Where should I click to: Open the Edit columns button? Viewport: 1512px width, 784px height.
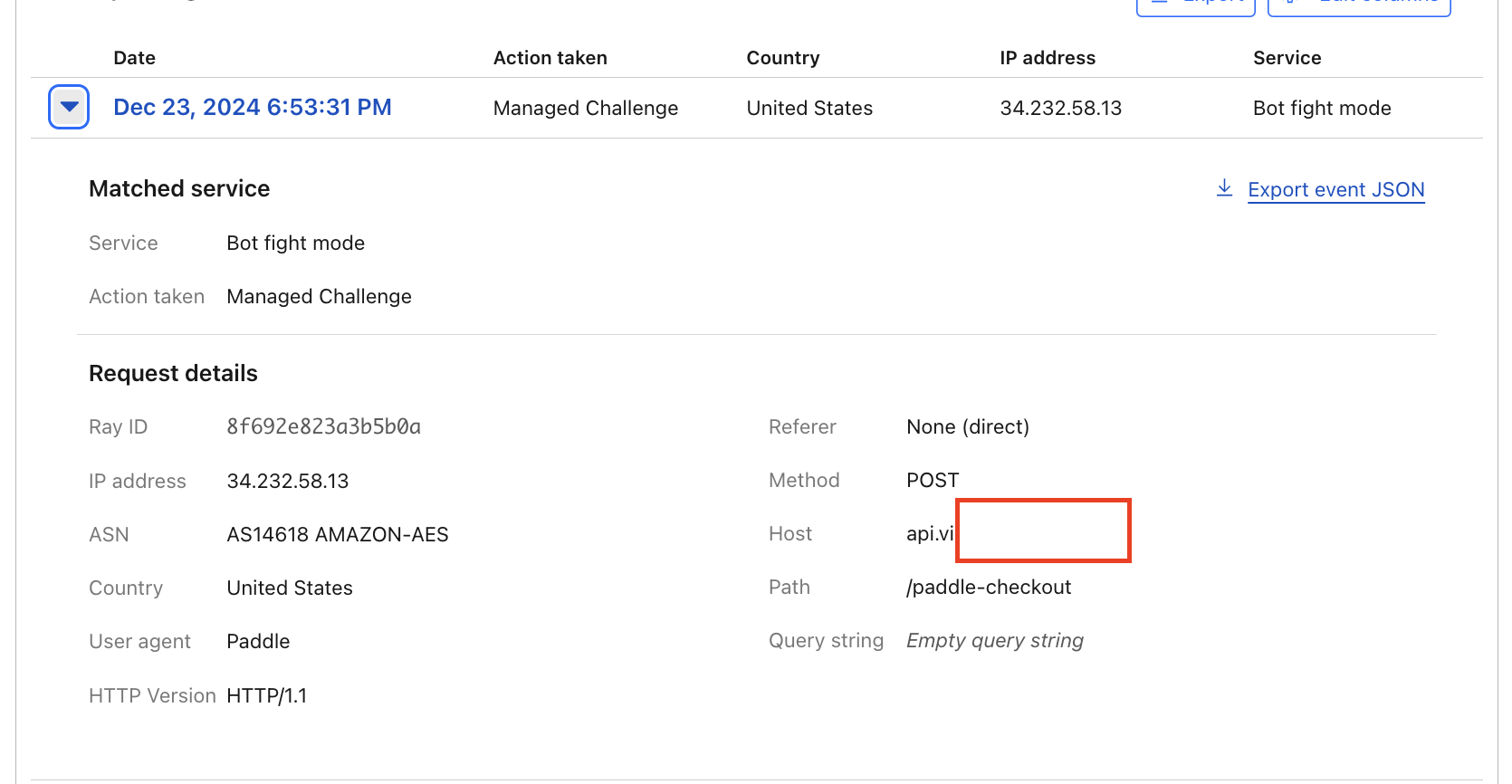click(1359, 5)
